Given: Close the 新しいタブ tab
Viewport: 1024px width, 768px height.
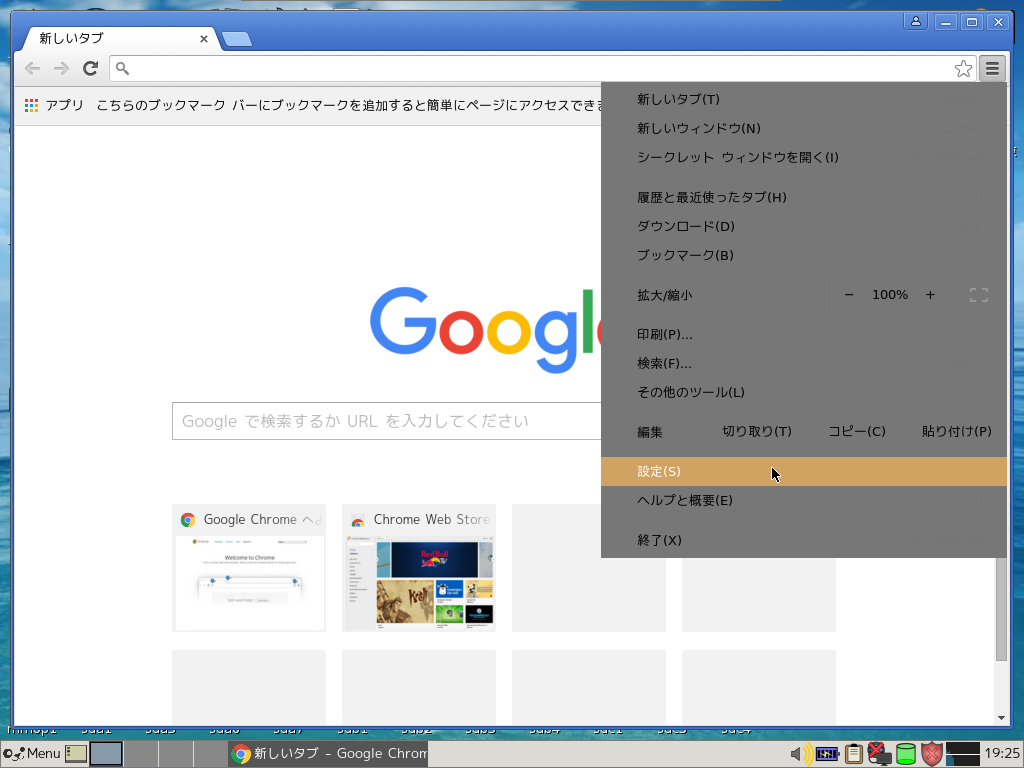Looking at the screenshot, I should 204,39.
